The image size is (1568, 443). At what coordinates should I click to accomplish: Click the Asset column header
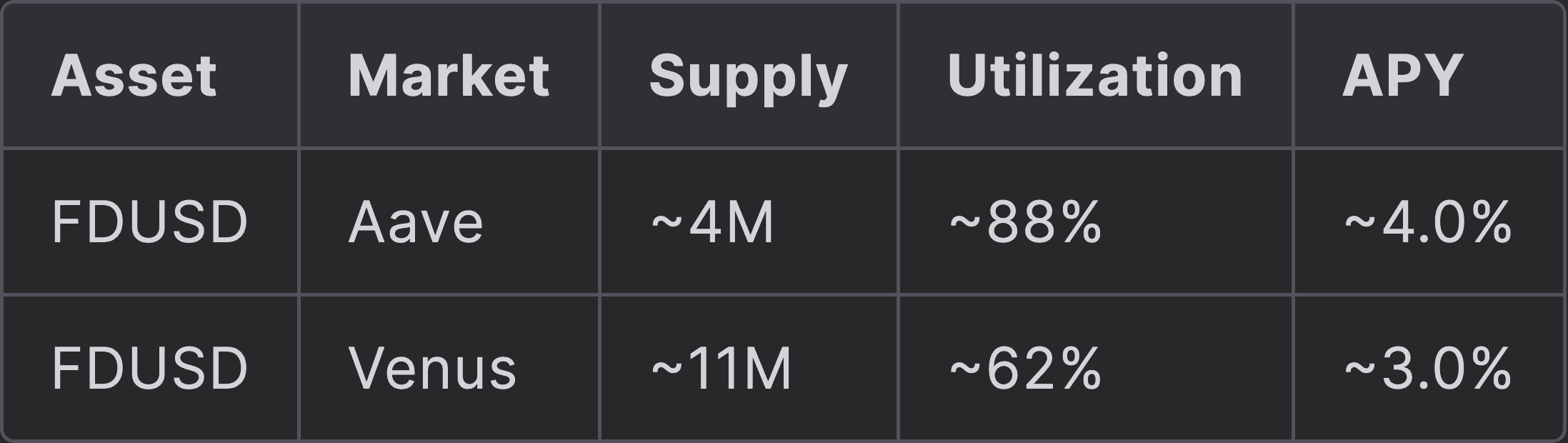[x=134, y=76]
